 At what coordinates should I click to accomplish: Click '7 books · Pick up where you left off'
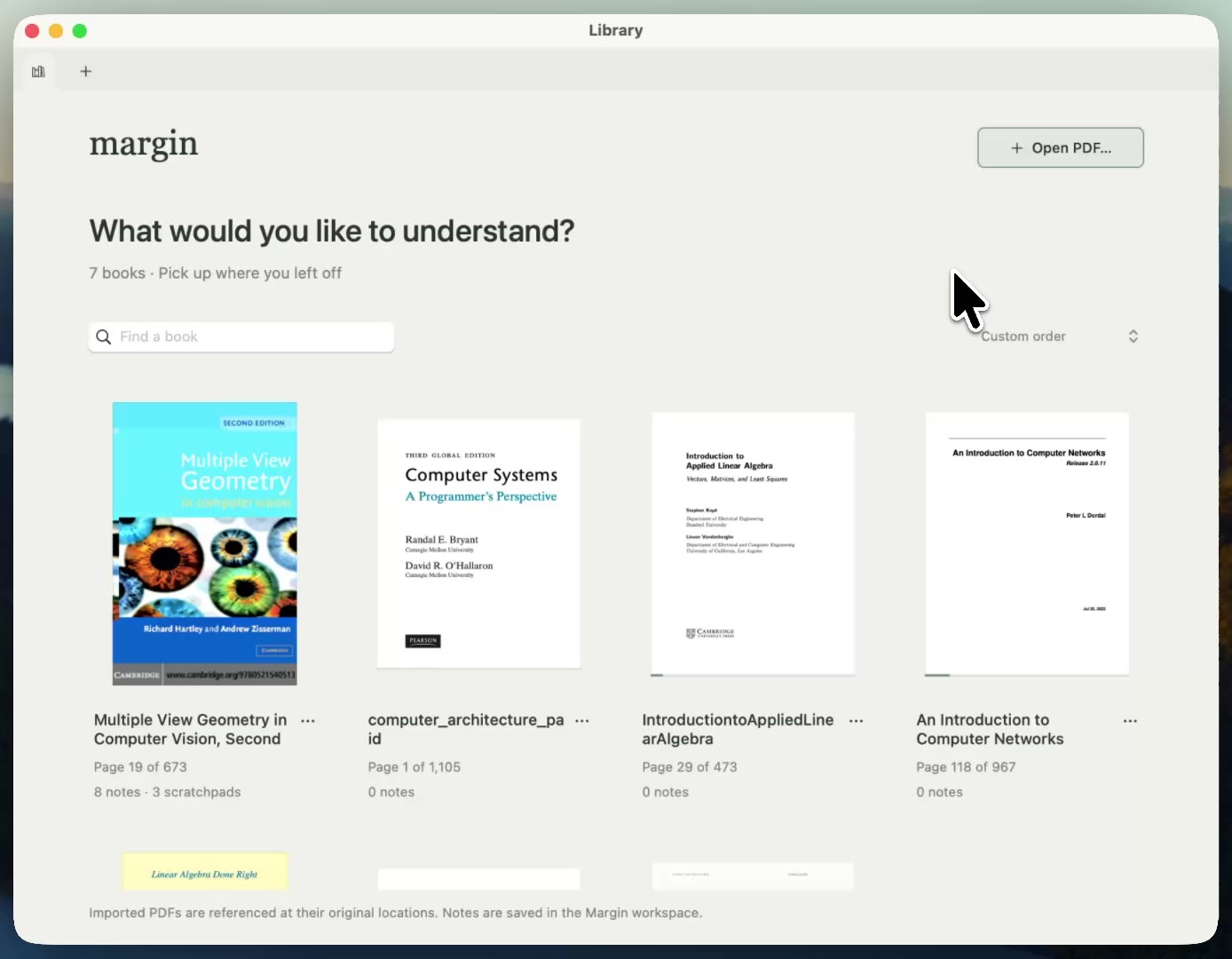pyautogui.click(x=216, y=273)
